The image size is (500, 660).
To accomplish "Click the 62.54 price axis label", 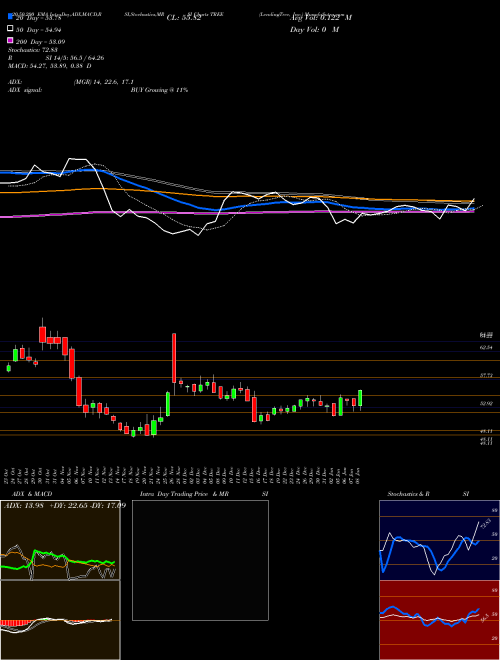I will (486, 347).
